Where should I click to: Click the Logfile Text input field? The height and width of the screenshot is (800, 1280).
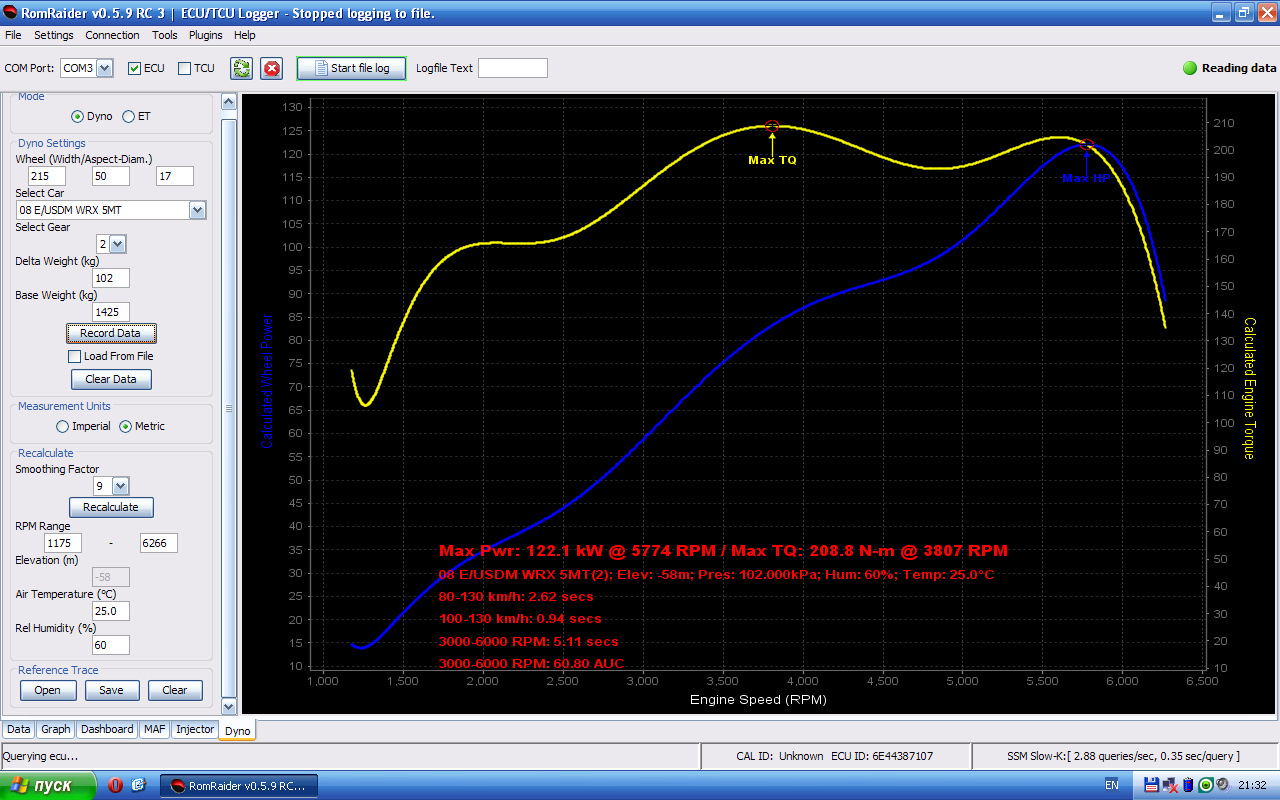tap(513, 68)
